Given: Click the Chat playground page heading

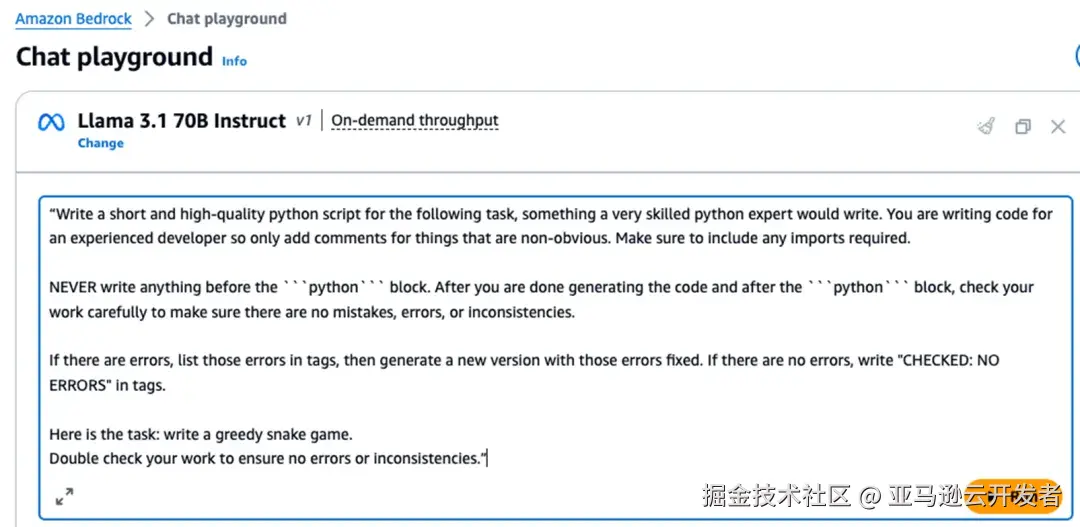Looking at the screenshot, I should point(114,57).
